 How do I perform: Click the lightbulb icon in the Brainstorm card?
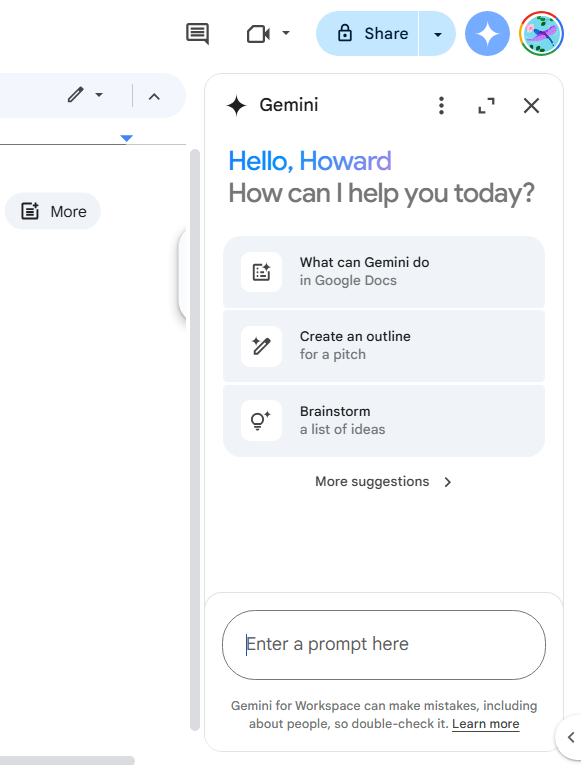(x=262, y=421)
